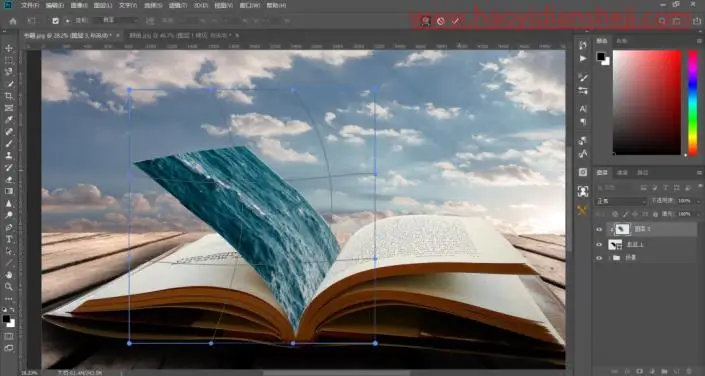Click the Home icon in options bar

[x=13, y=21]
